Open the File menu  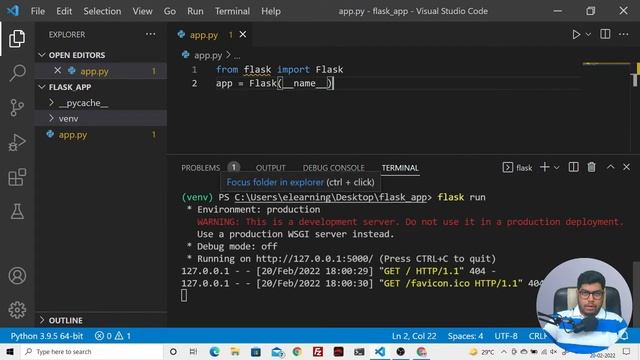tap(38, 11)
